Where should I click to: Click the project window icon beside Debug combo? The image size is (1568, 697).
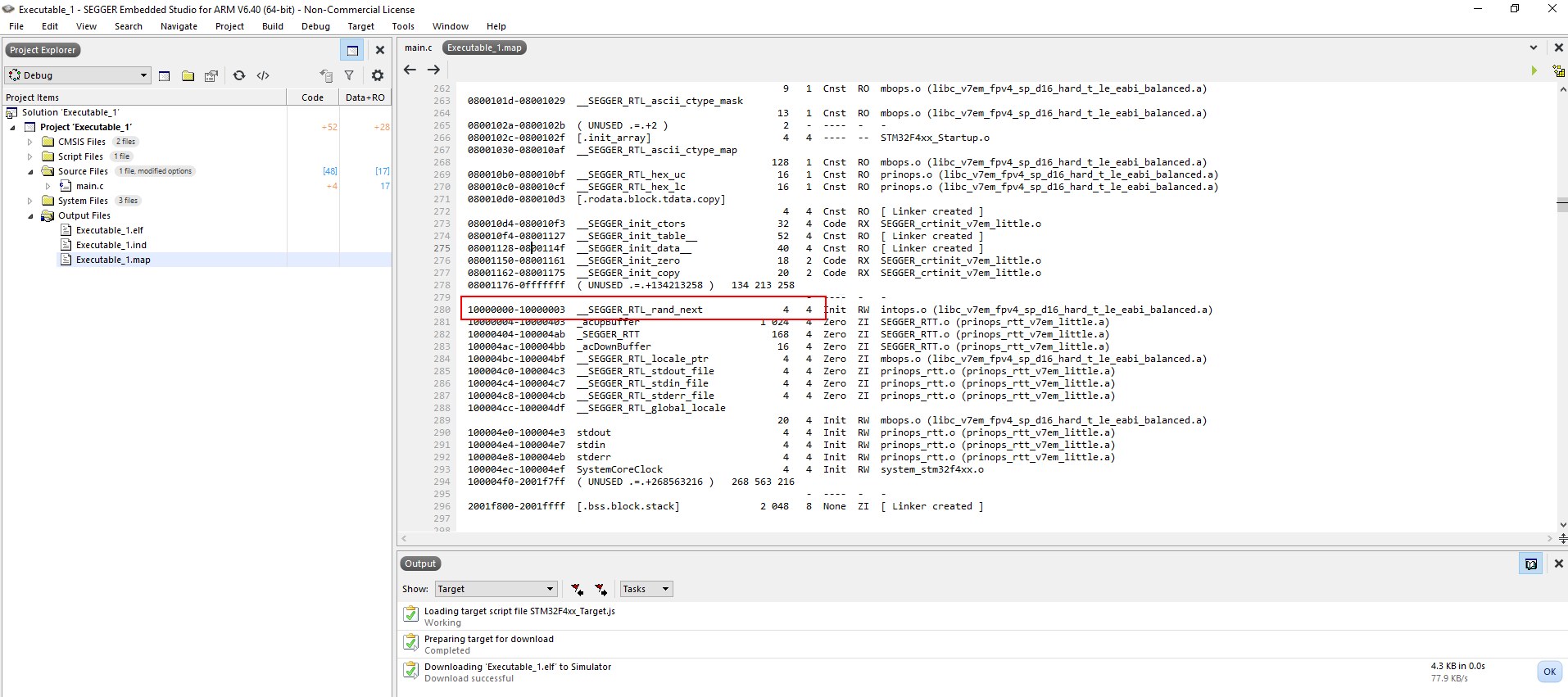coord(164,75)
